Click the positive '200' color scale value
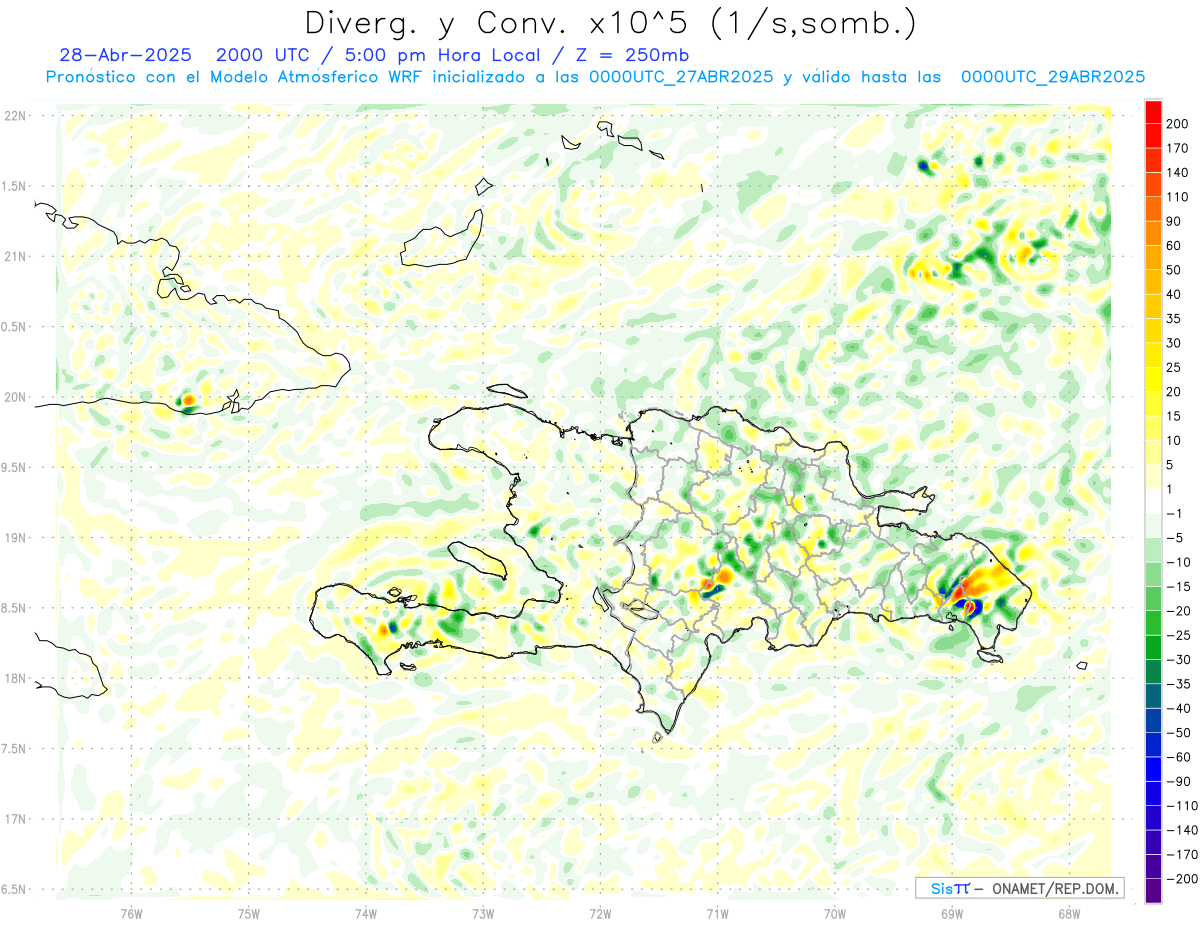This screenshot has width=1200, height=927. pyautogui.click(x=1176, y=123)
